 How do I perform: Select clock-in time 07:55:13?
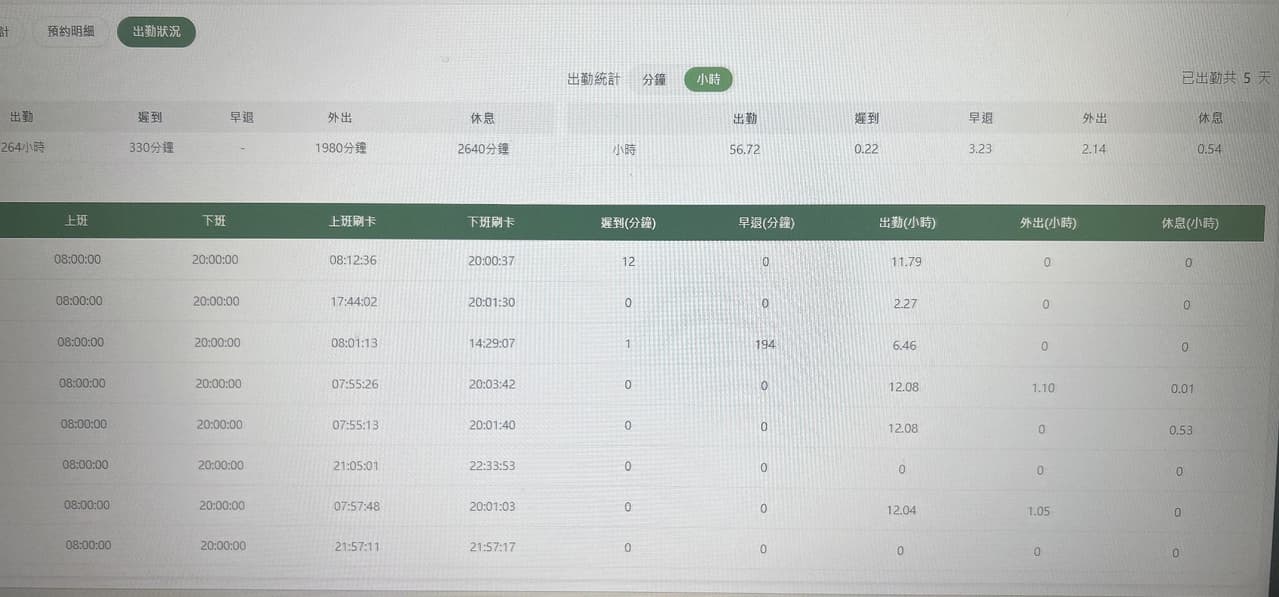tap(355, 425)
